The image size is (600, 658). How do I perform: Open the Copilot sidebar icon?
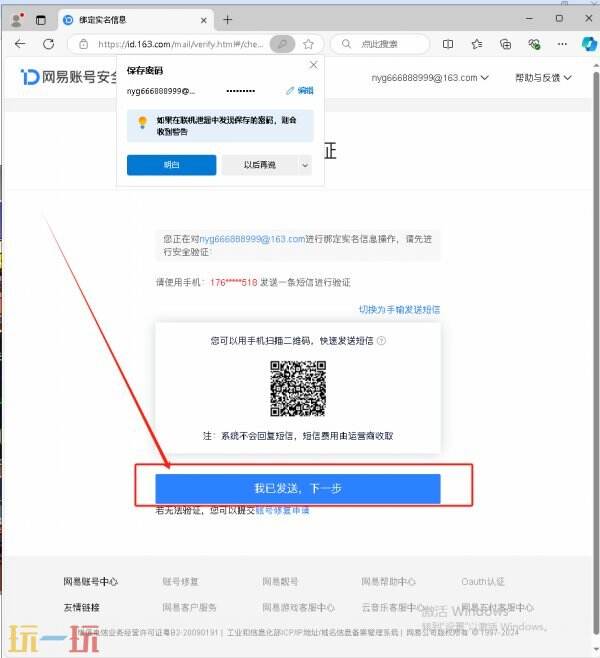589,44
